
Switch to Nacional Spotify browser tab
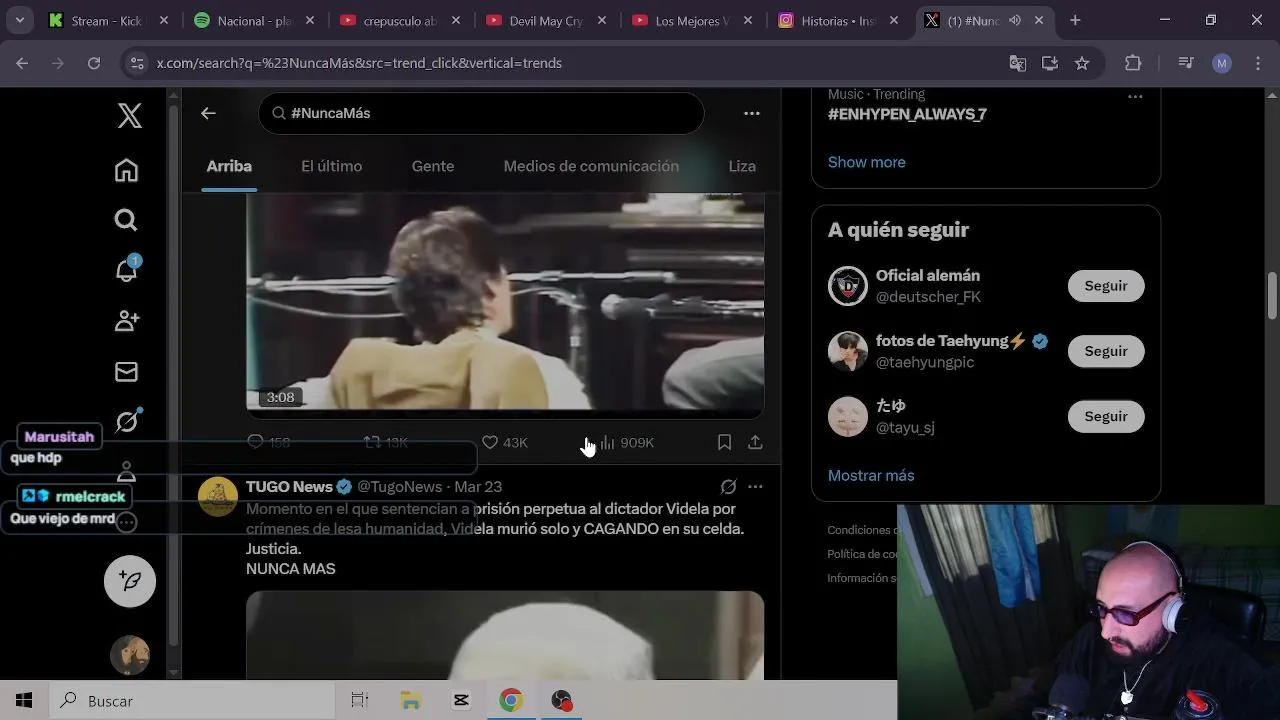255,20
